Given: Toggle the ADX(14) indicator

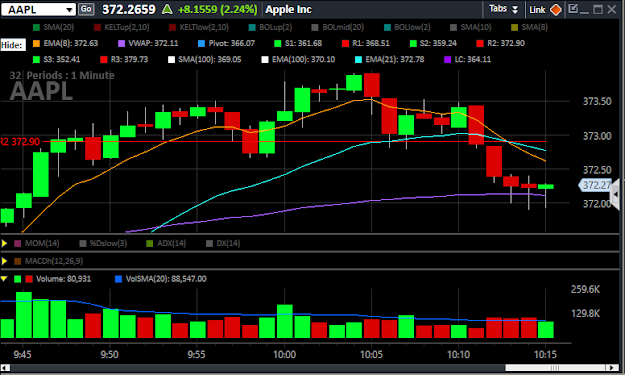Looking at the screenshot, I should click(166, 243).
